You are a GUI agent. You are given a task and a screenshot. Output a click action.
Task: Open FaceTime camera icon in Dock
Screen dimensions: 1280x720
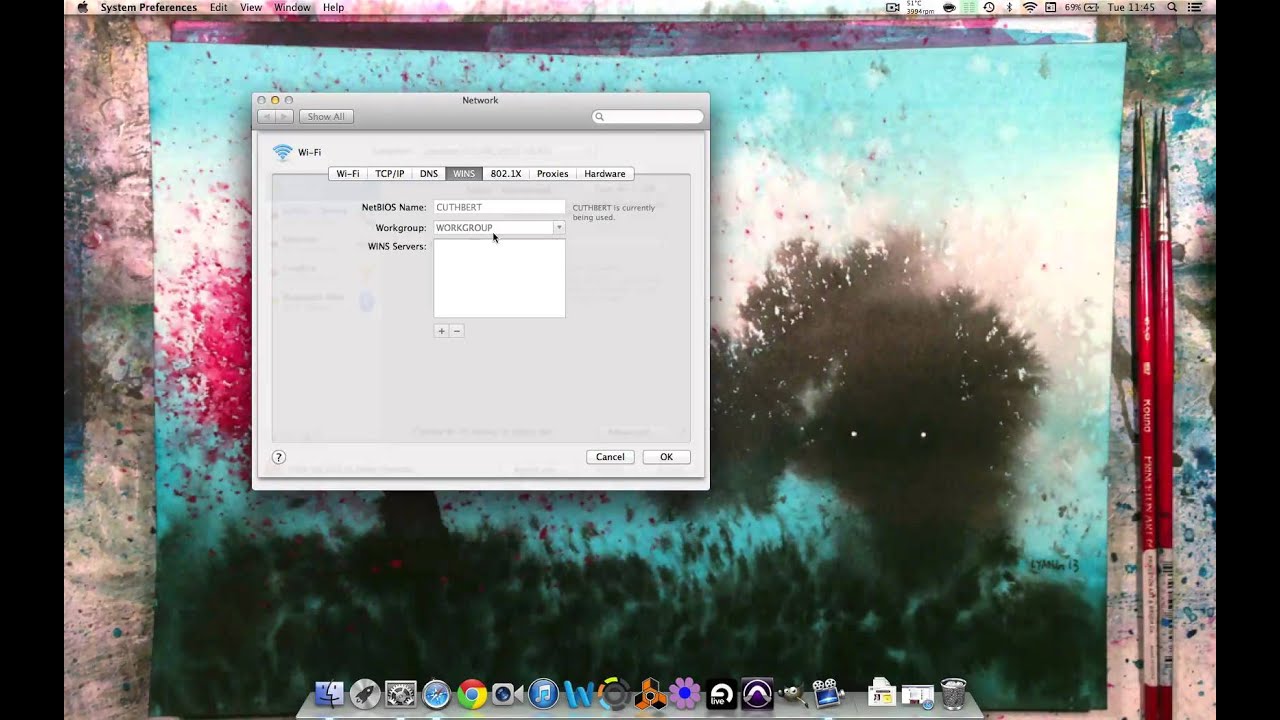coord(505,693)
